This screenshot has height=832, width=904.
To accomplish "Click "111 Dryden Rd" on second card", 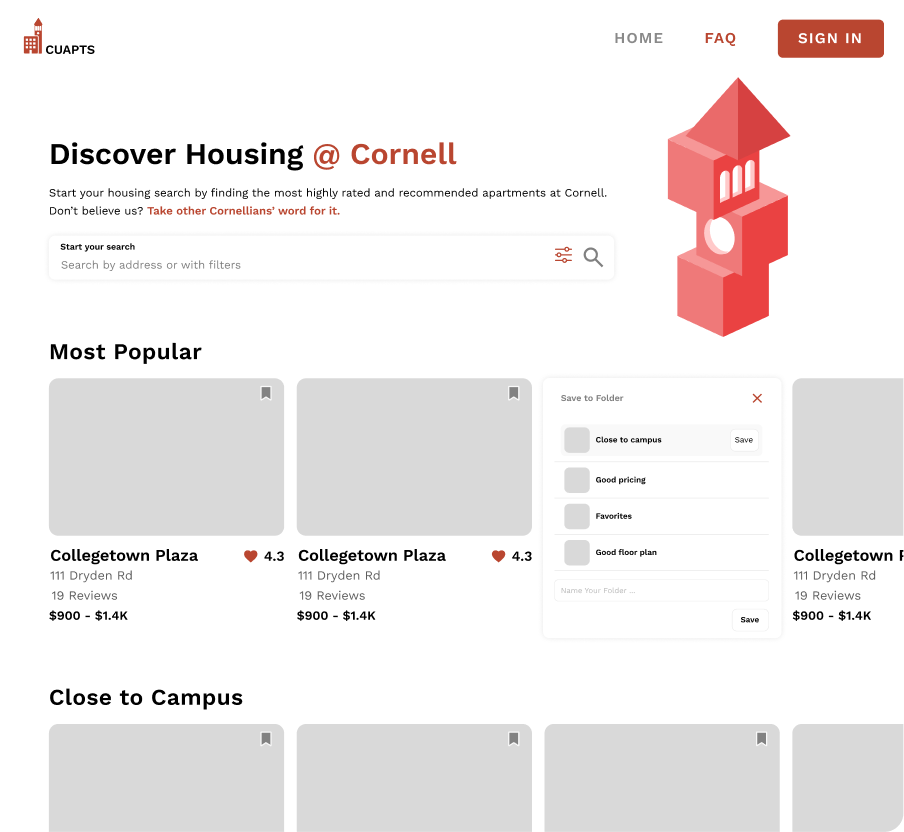I will pos(339,575).
